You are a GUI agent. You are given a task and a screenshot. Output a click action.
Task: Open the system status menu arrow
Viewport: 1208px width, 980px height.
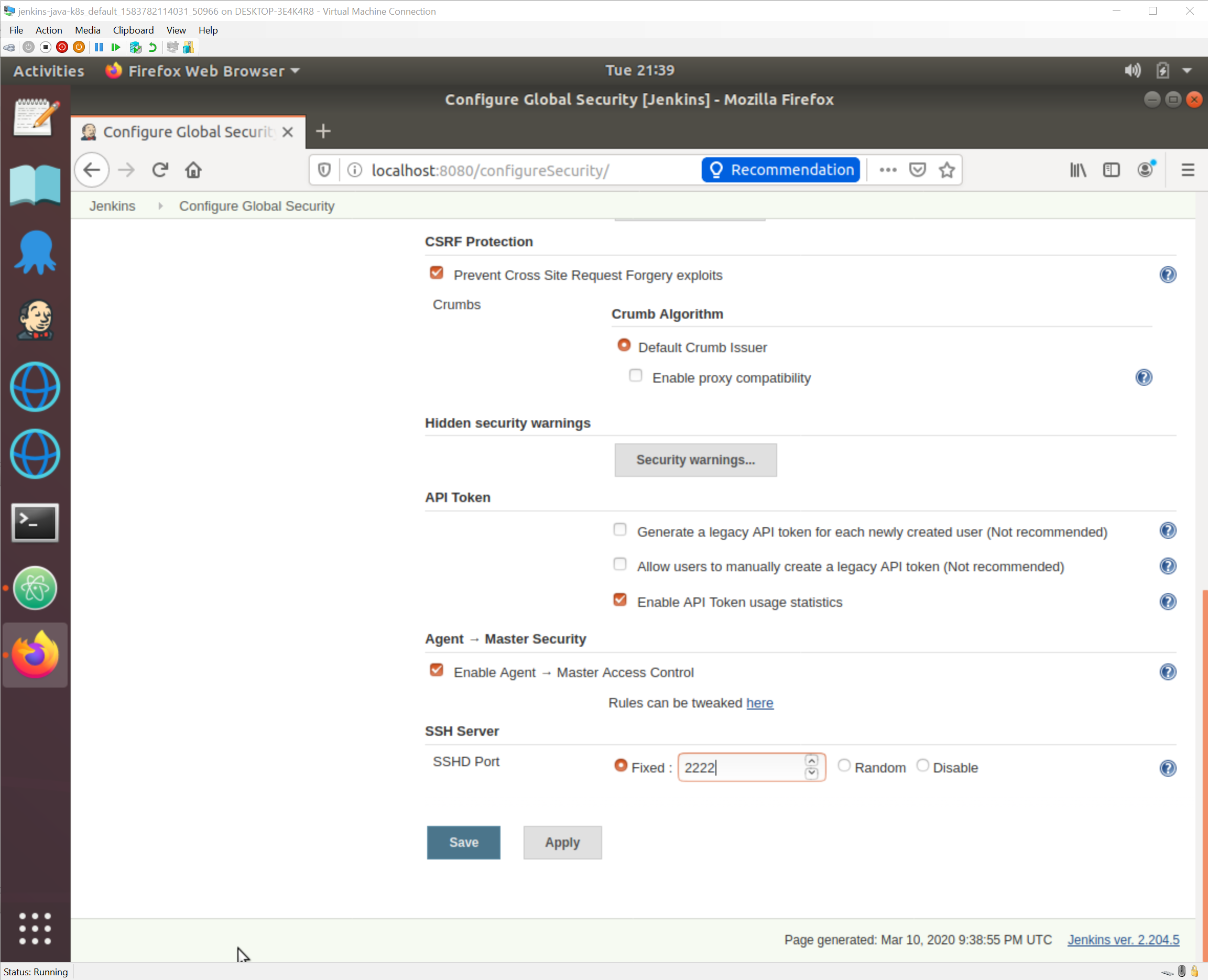(1187, 71)
